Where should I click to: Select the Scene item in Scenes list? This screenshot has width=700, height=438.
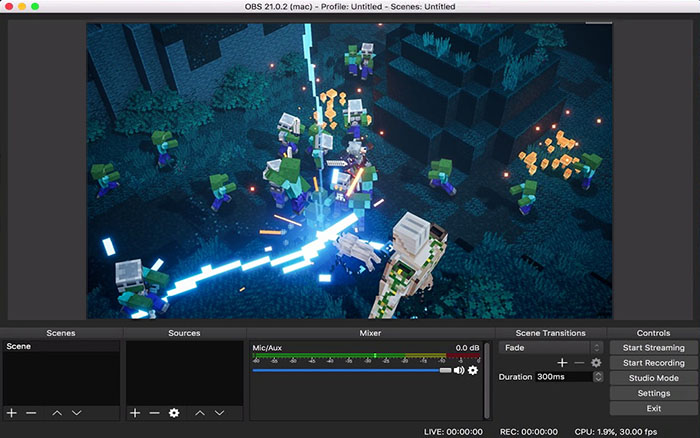point(61,346)
